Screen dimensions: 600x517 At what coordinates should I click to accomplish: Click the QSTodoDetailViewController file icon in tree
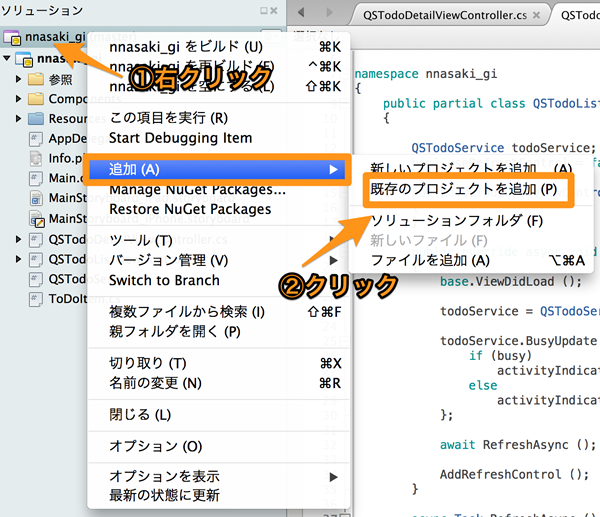(x=36, y=240)
